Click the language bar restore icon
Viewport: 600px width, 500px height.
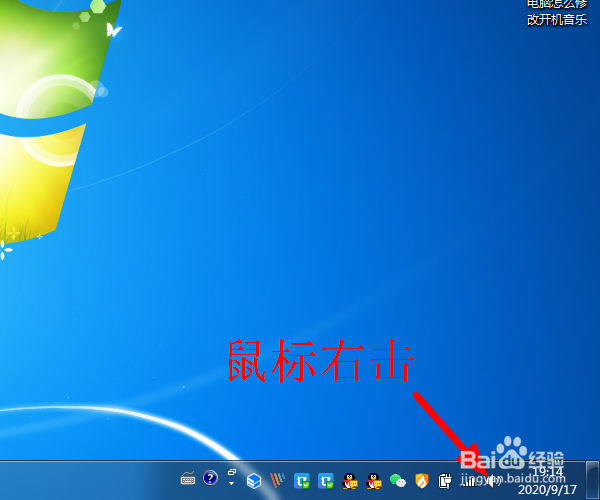(232, 472)
